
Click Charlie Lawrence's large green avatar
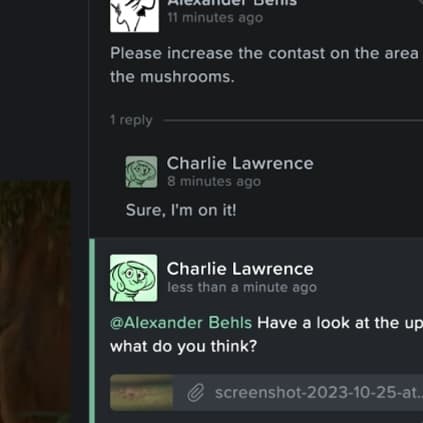[x=134, y=278]
